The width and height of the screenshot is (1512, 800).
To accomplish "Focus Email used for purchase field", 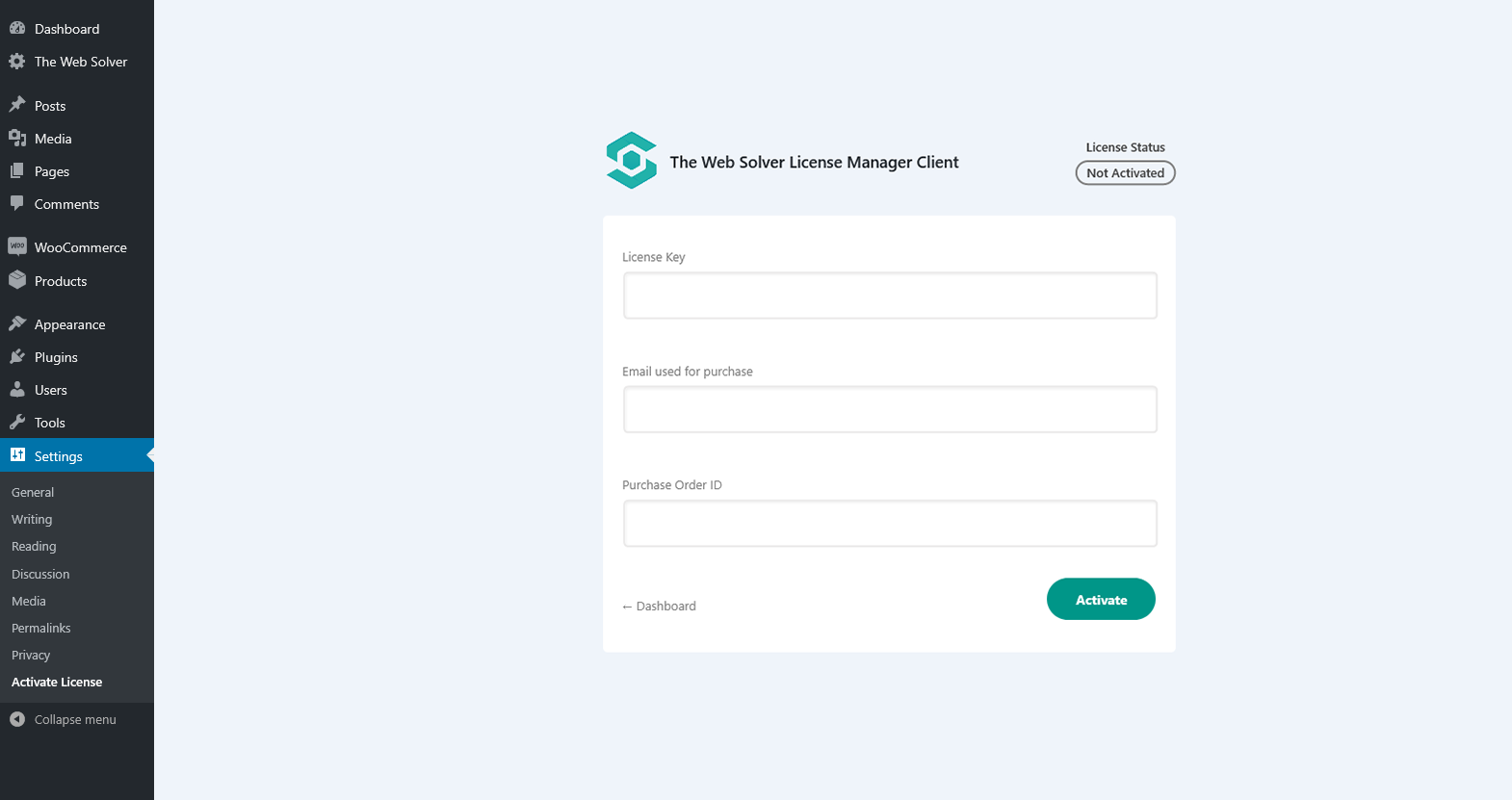I will tap(890, 409).
